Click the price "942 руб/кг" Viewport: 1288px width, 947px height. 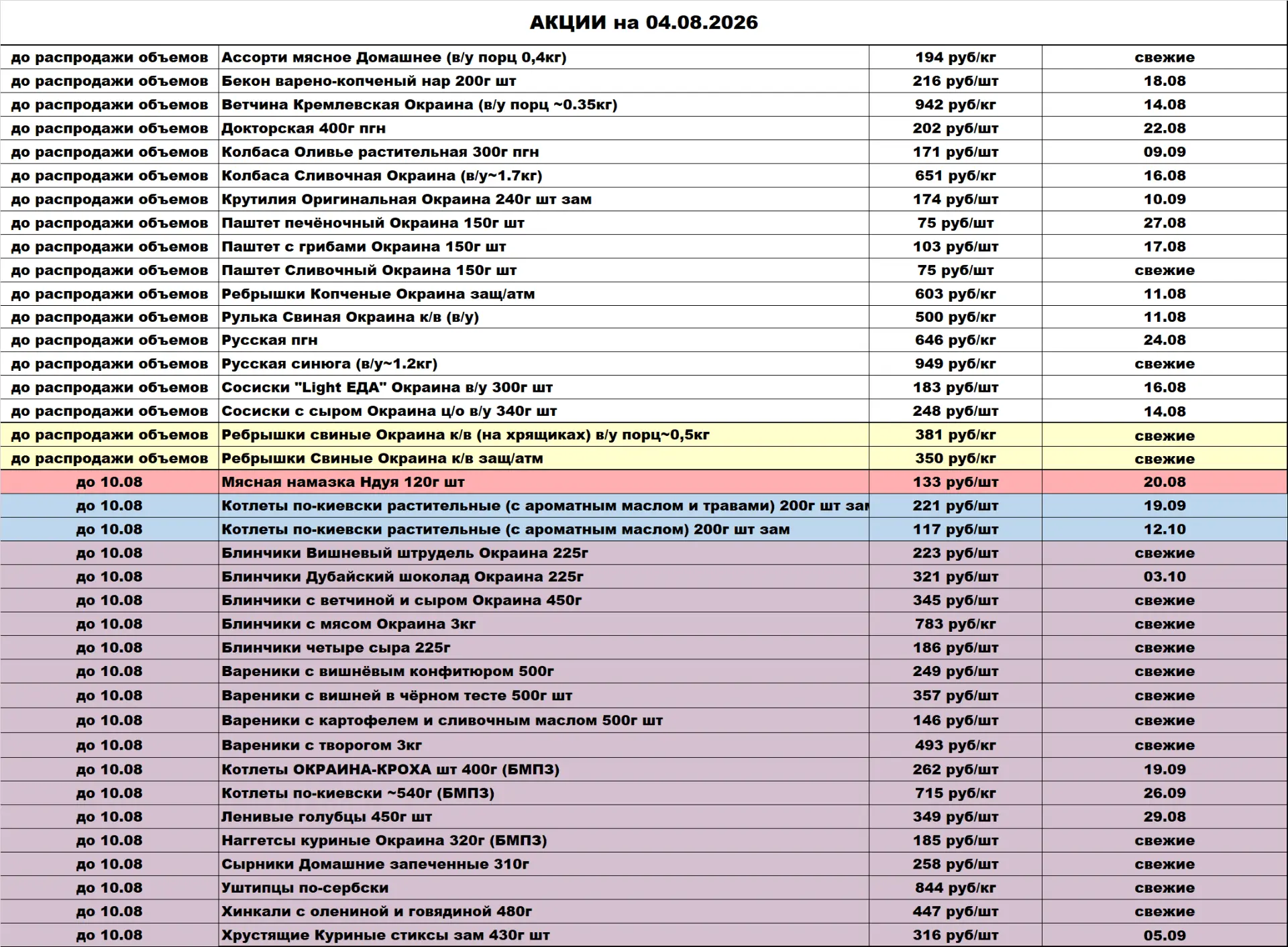coord(955,105)
